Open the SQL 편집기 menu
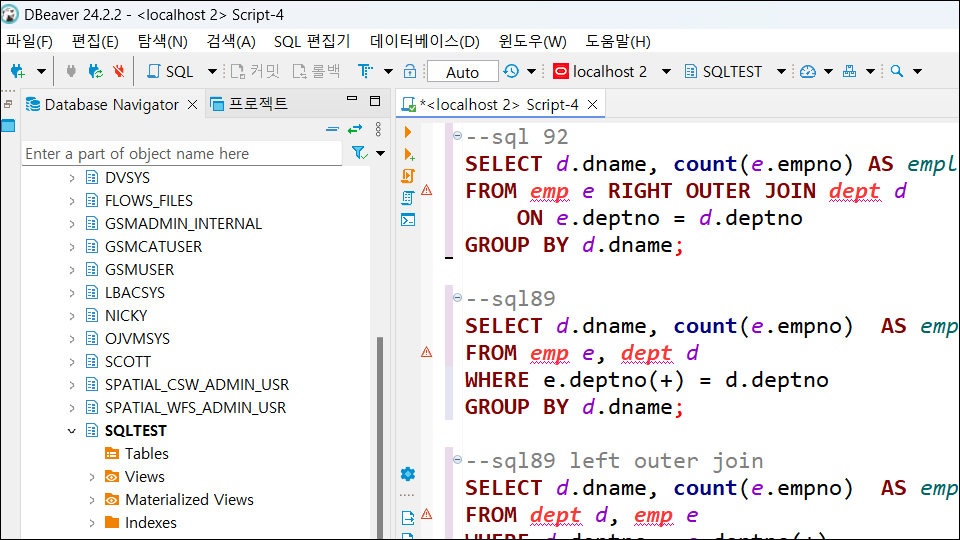The image size is (960, 540). [312, 41]
